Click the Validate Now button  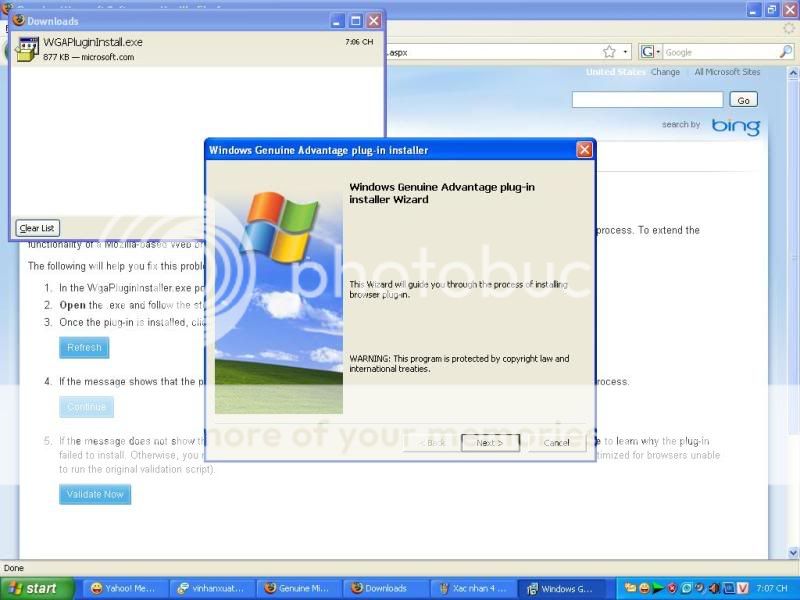point(95,494)
